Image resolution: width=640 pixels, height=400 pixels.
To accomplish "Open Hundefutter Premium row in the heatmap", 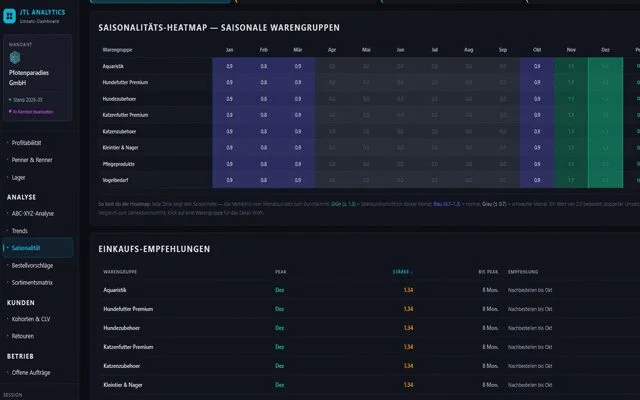I will click(125, 82).
